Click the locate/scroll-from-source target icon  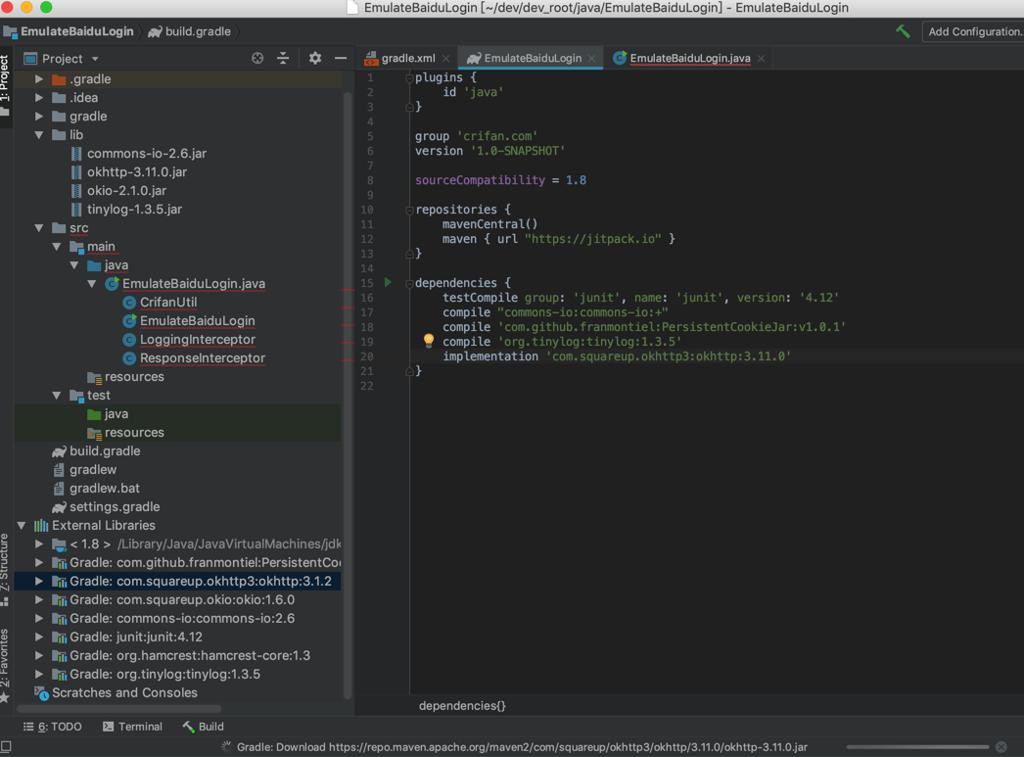tap(257, 59)
